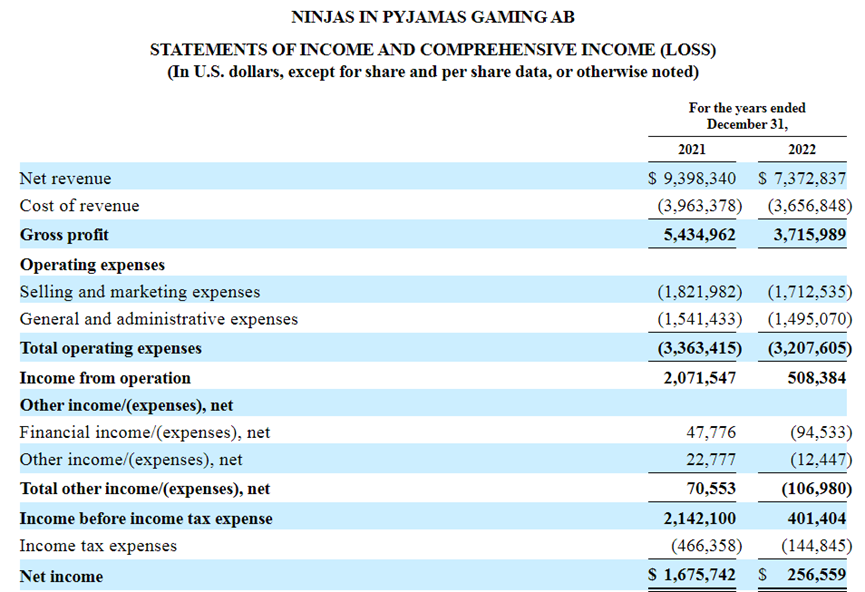Screen dimensions: 865x592
Task: Select total other income value 70,553
Action: point(711,489)
